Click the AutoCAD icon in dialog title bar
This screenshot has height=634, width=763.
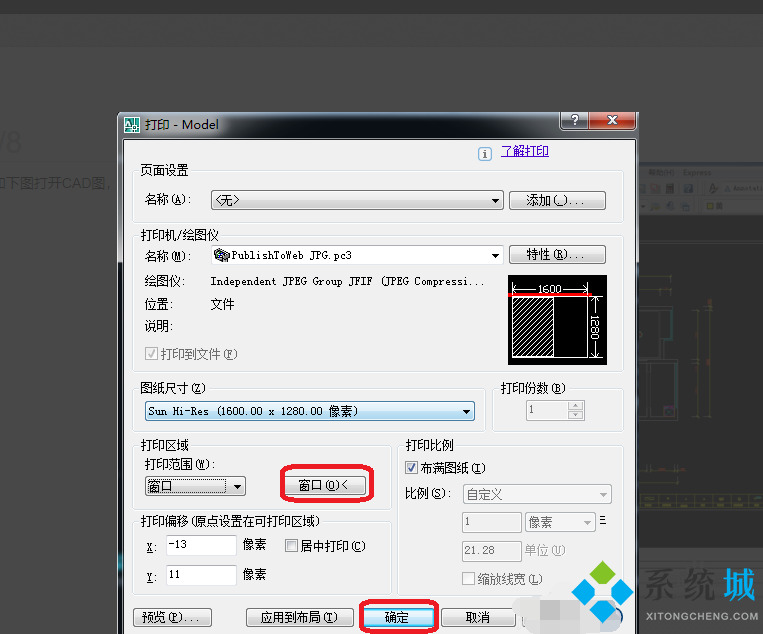click(132, 125)
